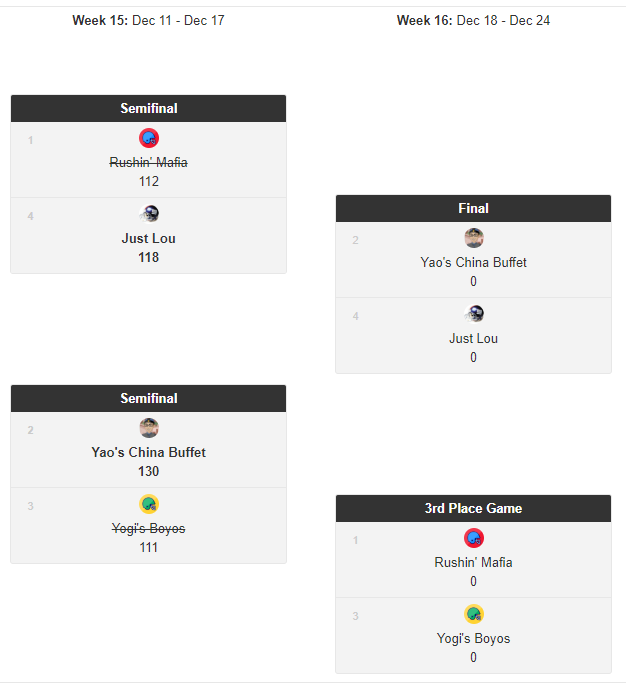Open Just Lou in Final matchup
626x690 pixels.
click(474, 338)
